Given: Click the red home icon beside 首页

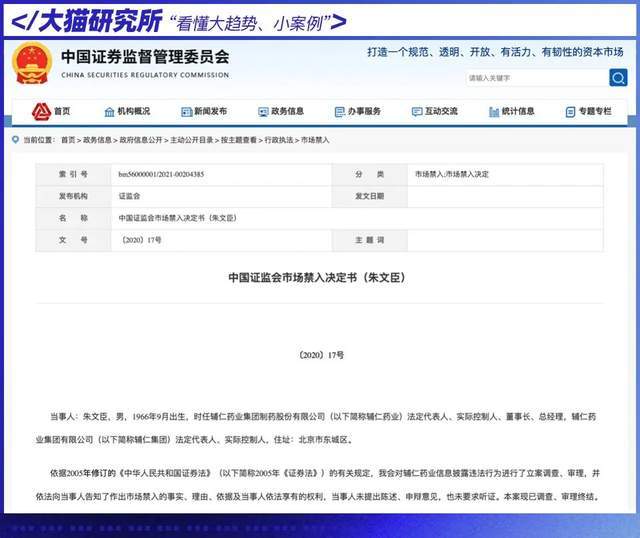Looking at the screenshot, I should tap(41, 111).
